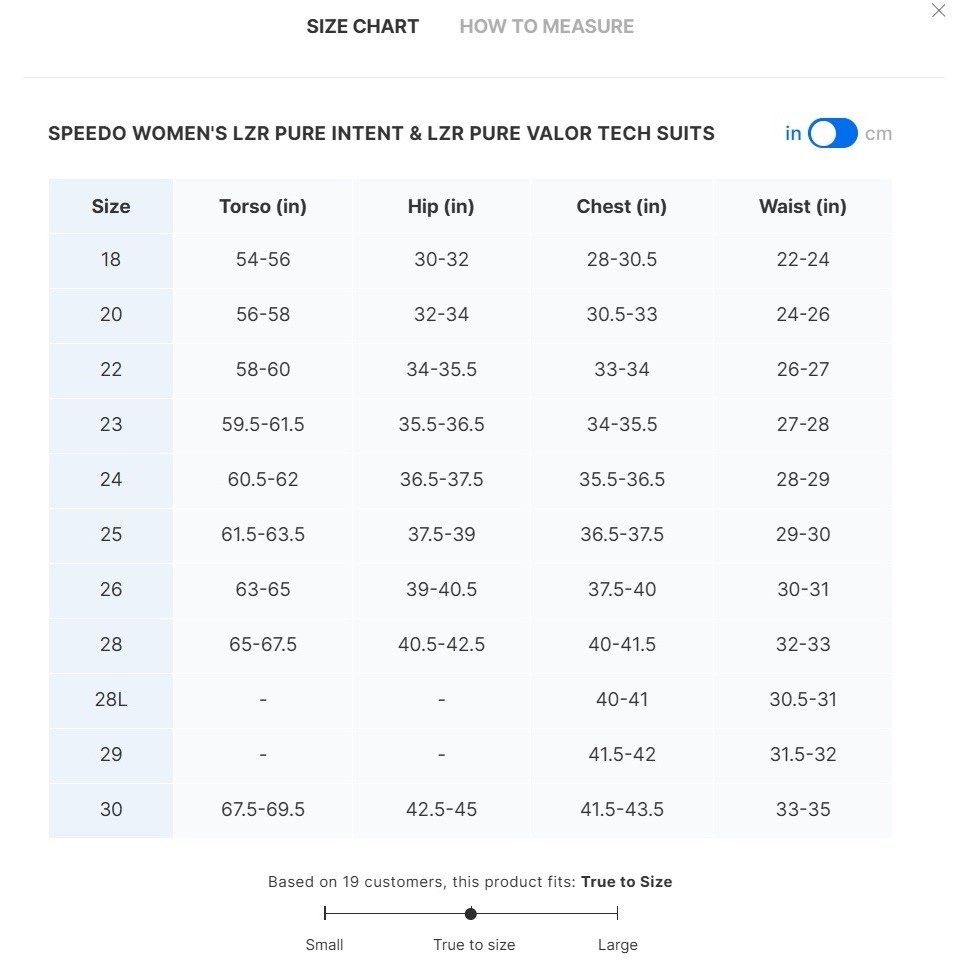Select the size 28L row label
The height and width of the screenshot is (969, 969).
click(x=111, y=700)
